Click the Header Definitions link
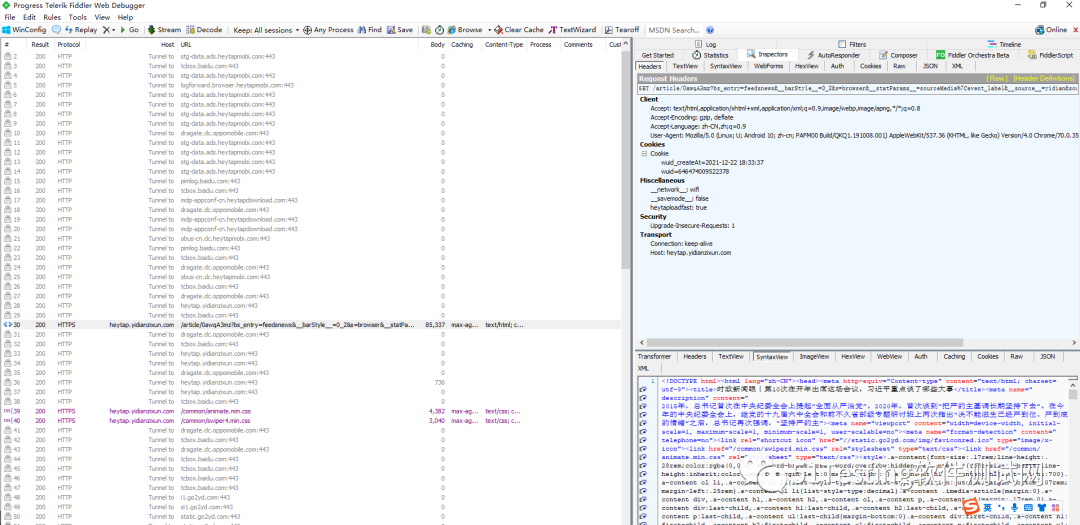 click(x=1044, y=78)
